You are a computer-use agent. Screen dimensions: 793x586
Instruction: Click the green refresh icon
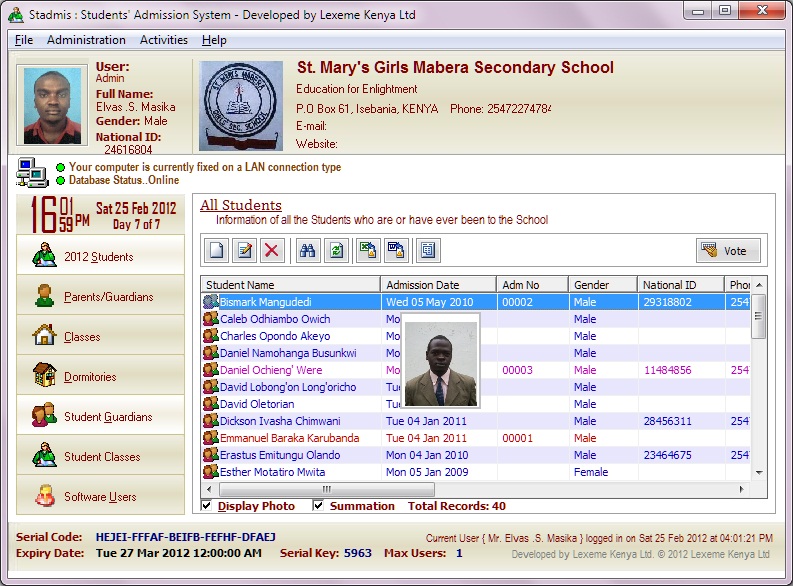click(336, 250)
